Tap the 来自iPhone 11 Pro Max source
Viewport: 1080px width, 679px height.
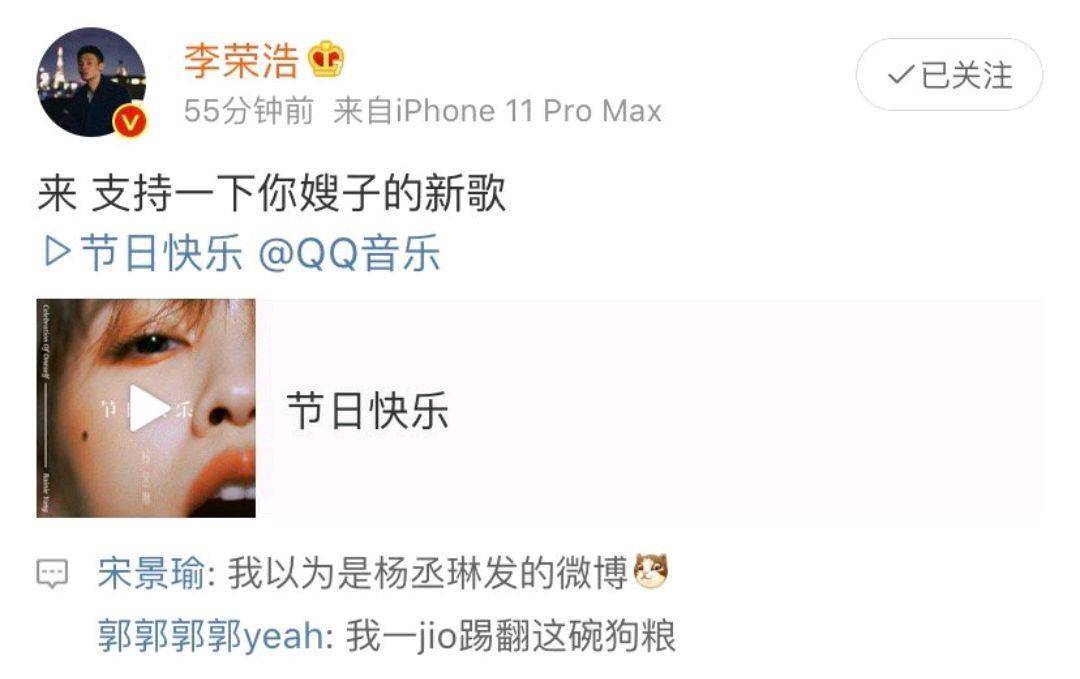pos(497,111)
